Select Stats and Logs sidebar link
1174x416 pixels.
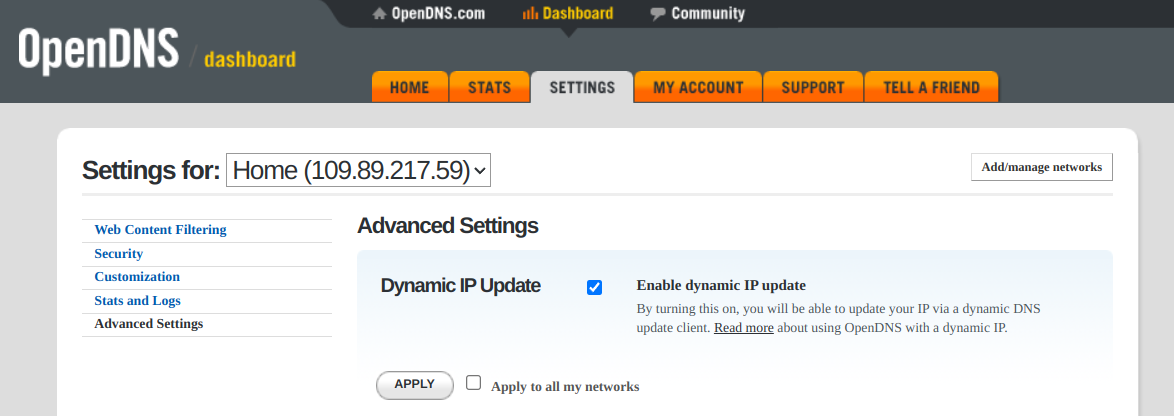tap(137, 301)
